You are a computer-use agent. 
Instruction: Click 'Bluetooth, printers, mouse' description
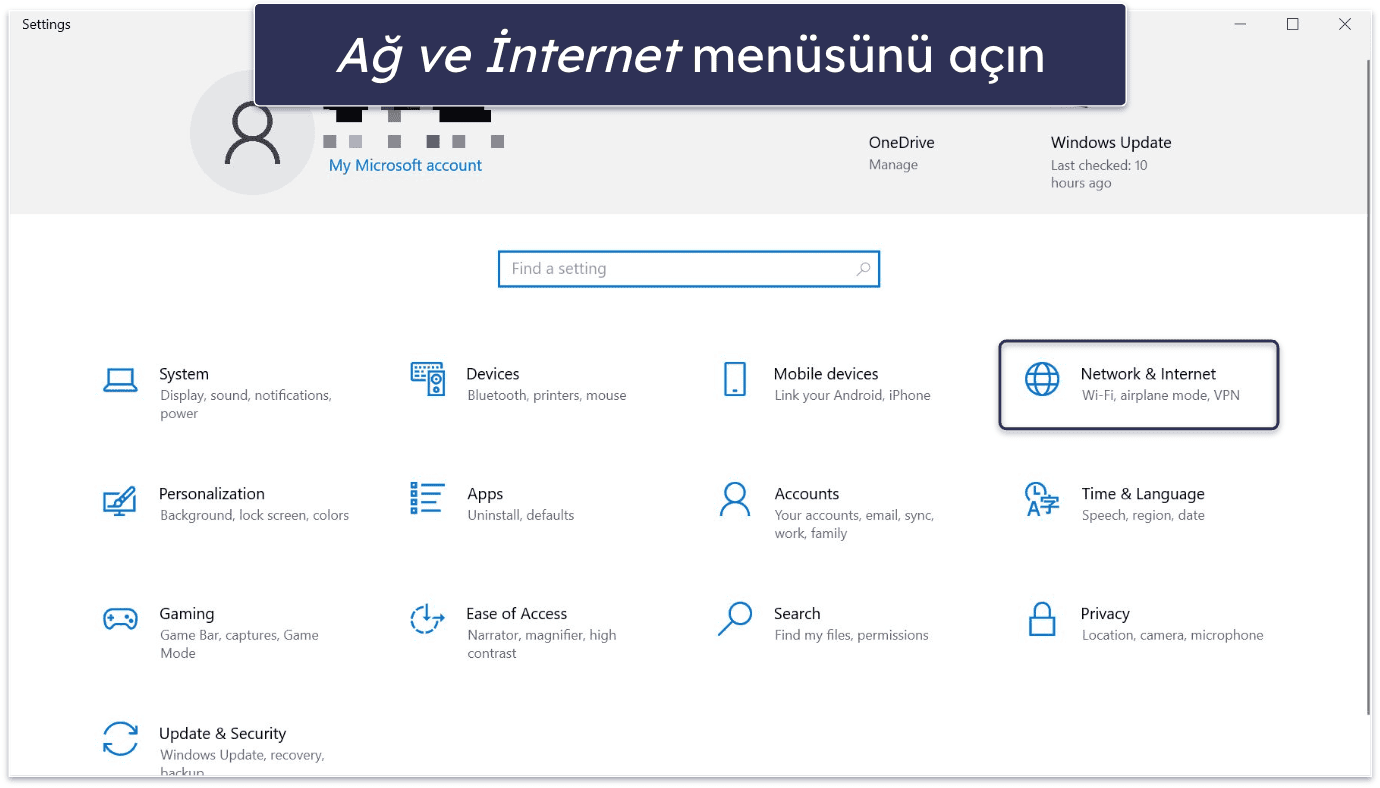click(547, 395)
